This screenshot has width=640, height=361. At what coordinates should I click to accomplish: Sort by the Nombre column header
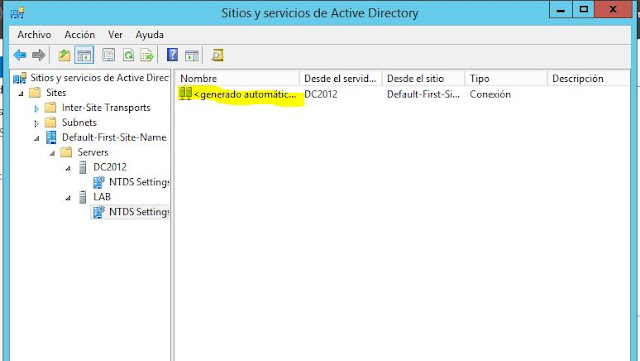click(238, 78)
